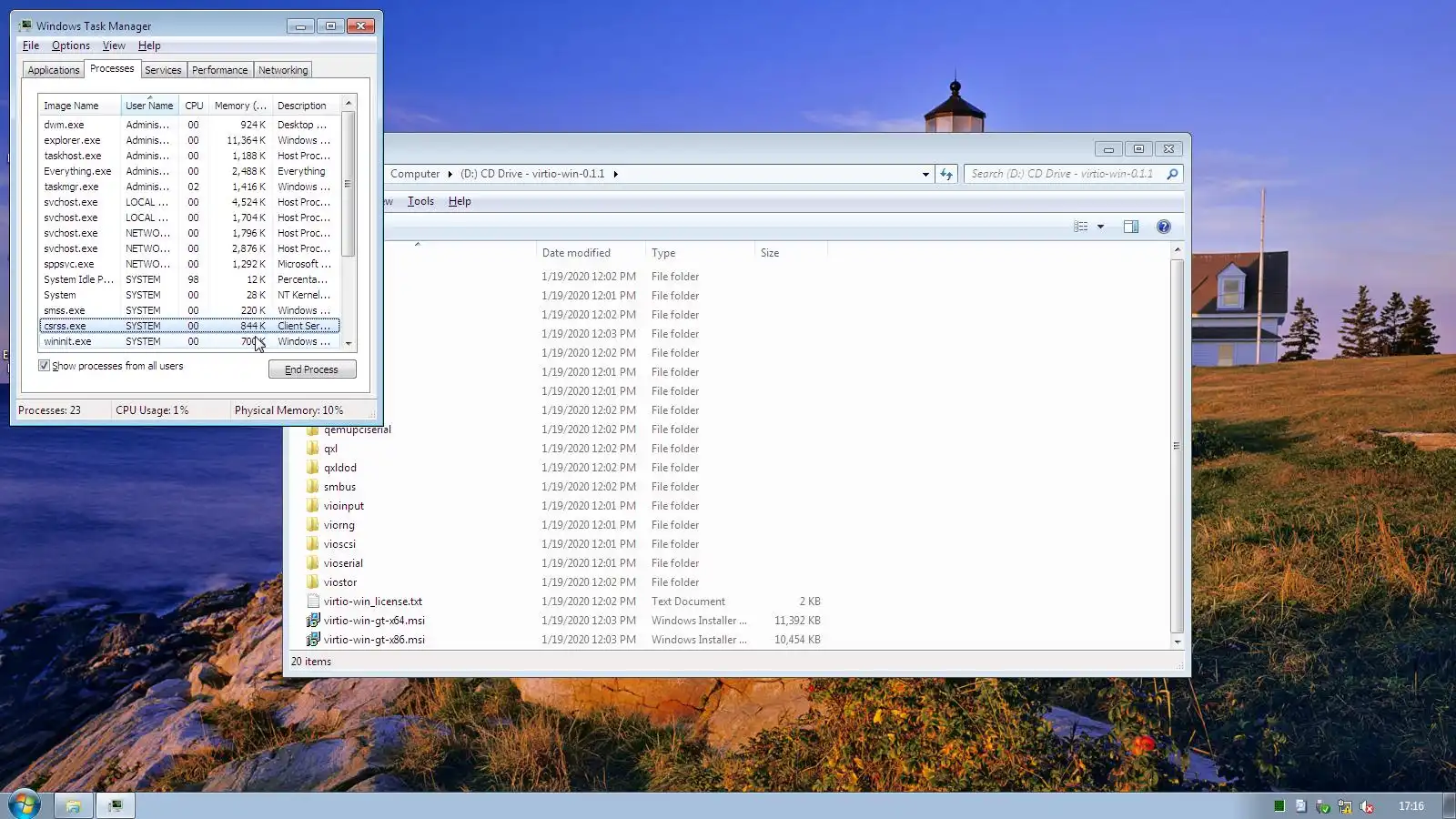Screen dimensions: 1456x819
Task: Select the Everything.exe process row
Action: (x=189, y=171)
